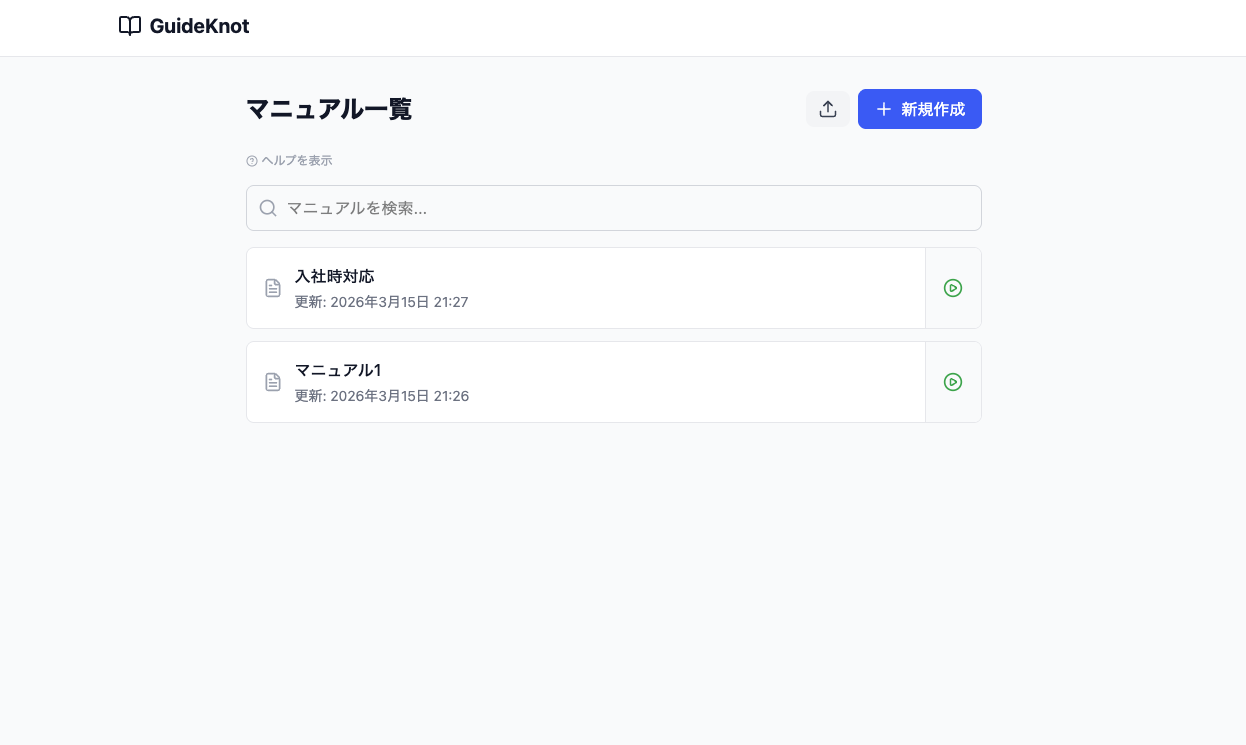The width and height of the screenshot is (1246, 745).
Task: Open the マニュアル一覧 heading area
Action: 329,110
